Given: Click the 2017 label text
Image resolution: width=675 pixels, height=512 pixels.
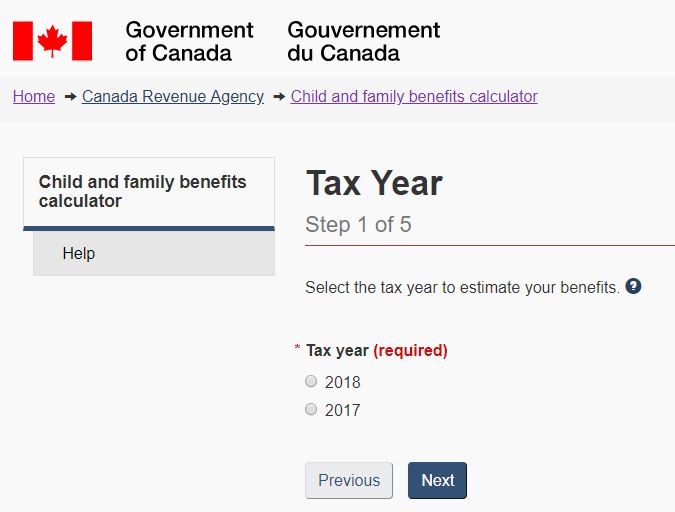Looking at the screenshot, I should tap(343, 410).
